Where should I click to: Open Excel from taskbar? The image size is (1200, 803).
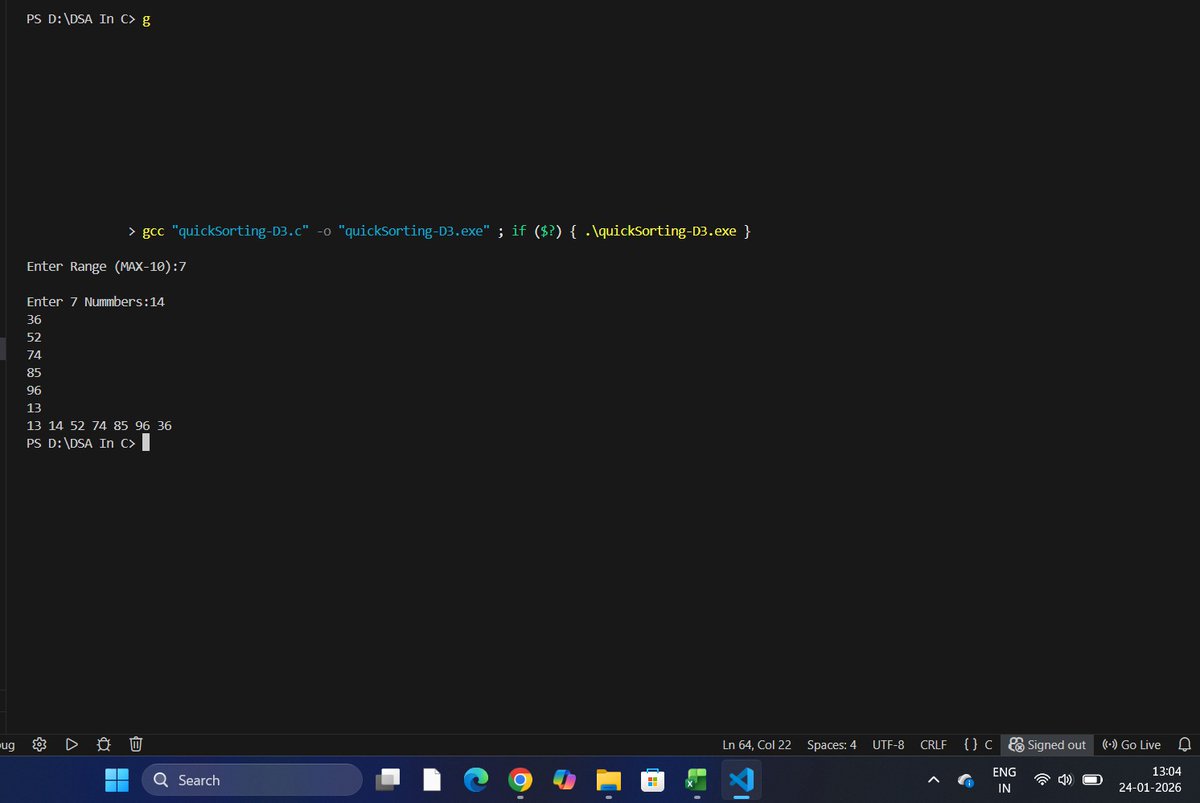coord(696,780)
